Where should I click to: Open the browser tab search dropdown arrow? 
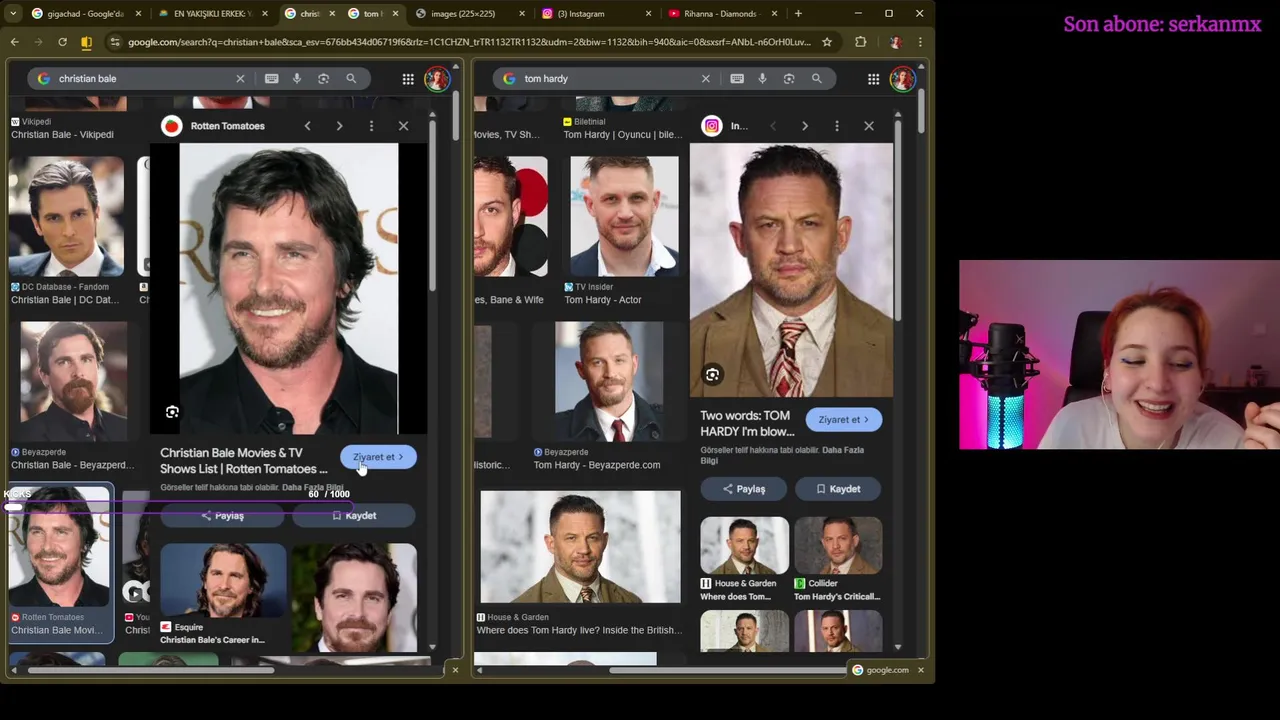tap(13, 13)
